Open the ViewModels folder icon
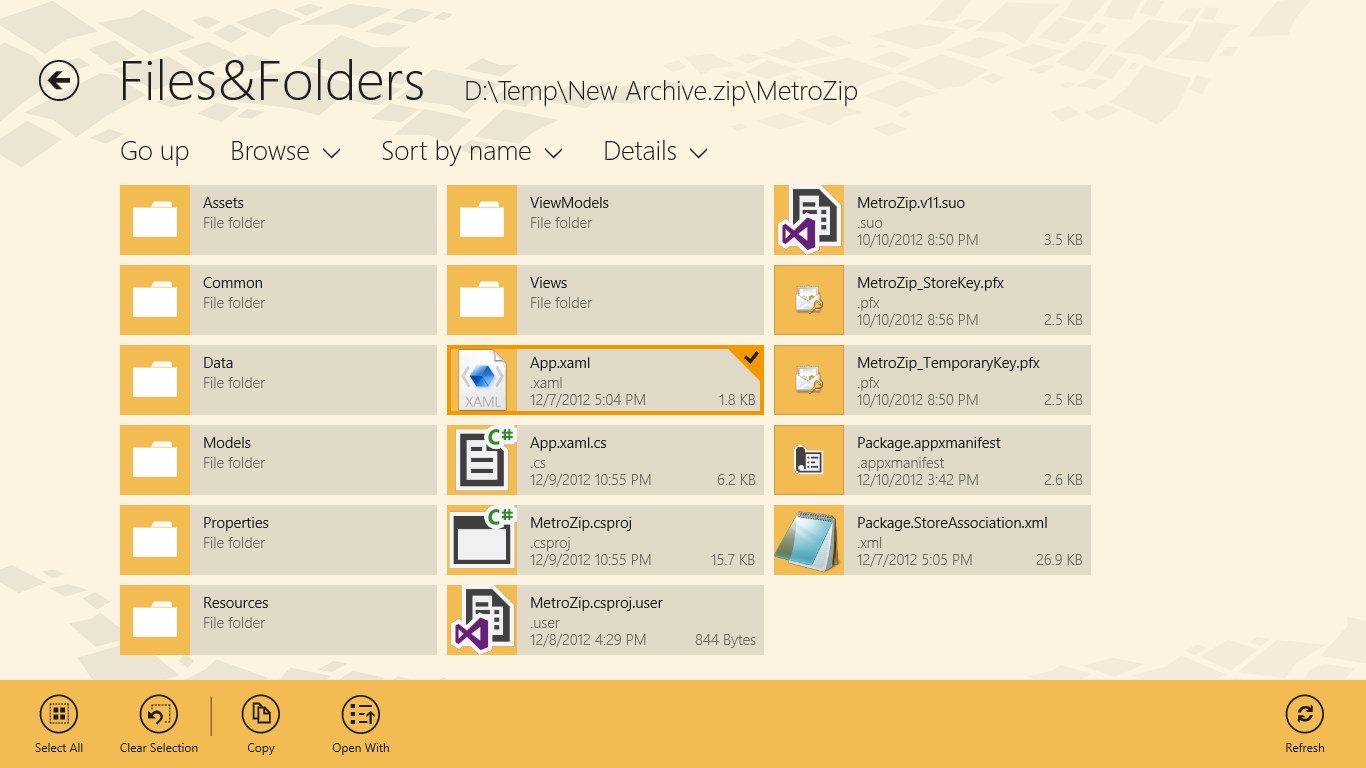This screenshot has height=768, width=1366. click(x=482, y=220)
